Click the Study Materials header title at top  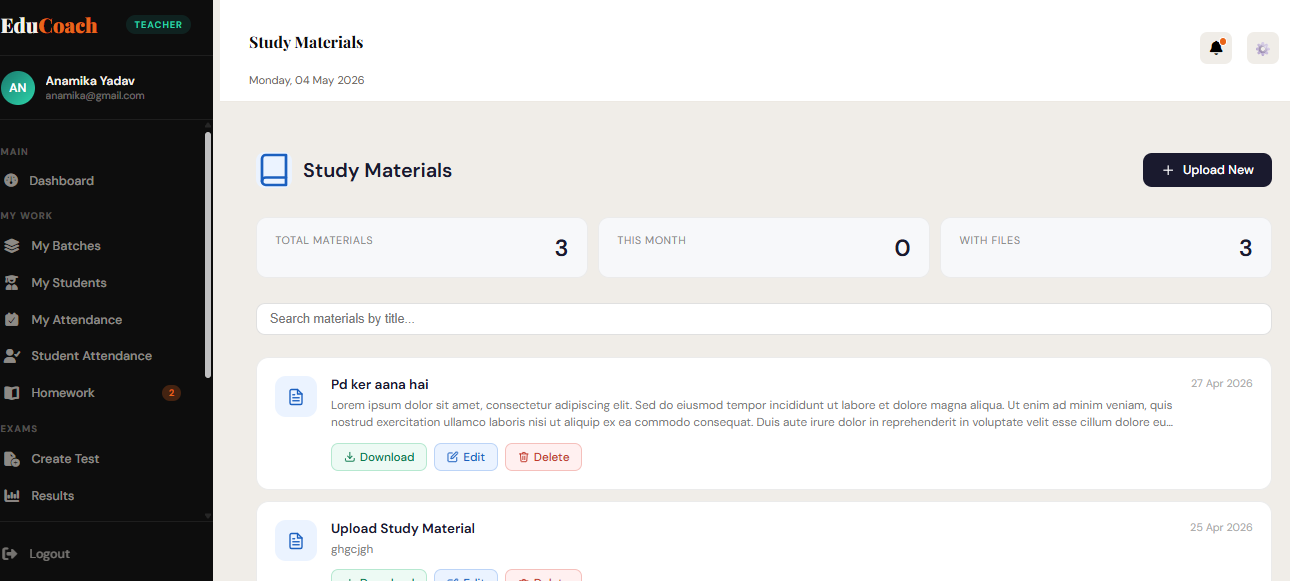coord(306,42)
